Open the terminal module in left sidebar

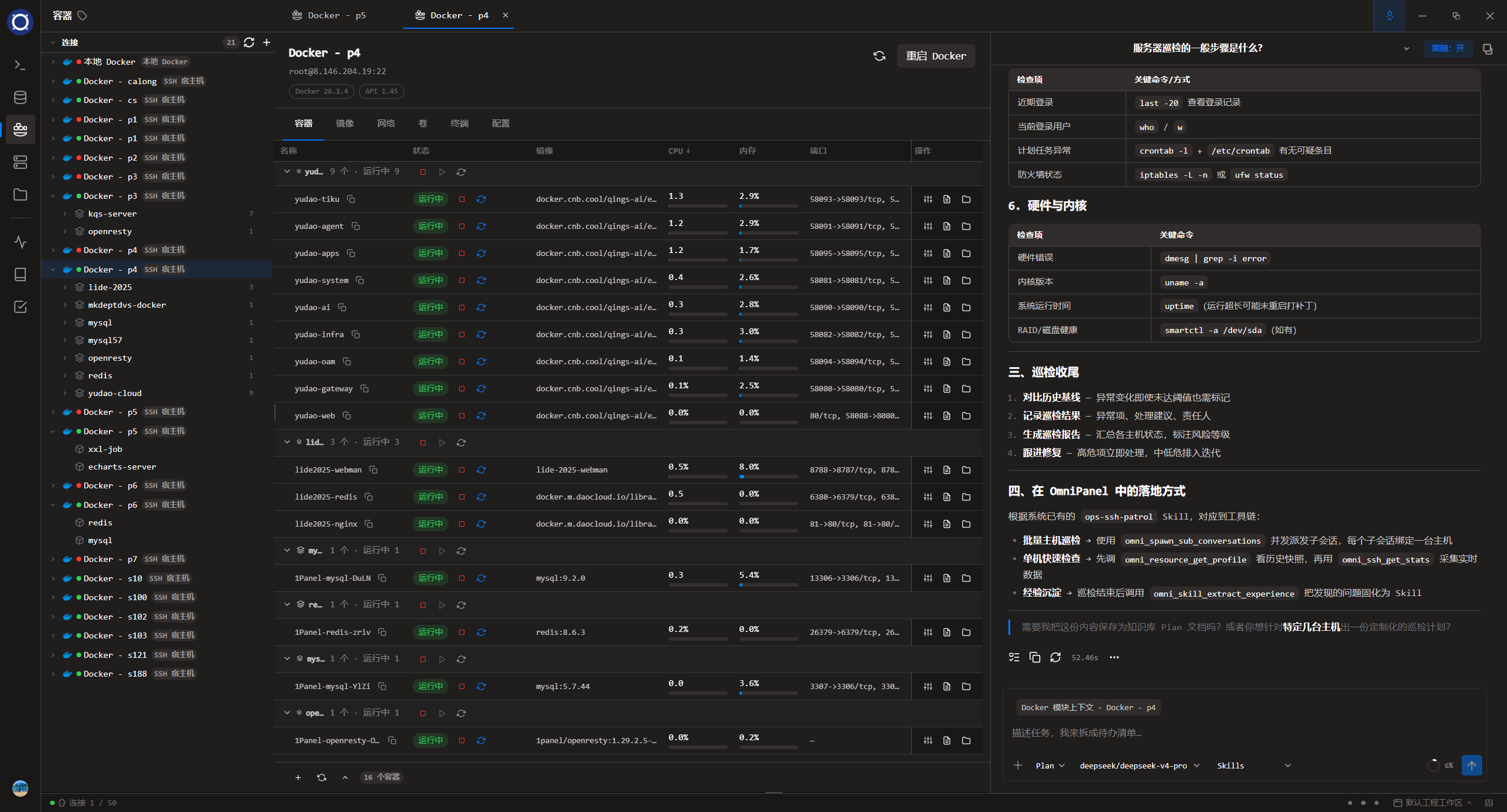pos(20,65)
